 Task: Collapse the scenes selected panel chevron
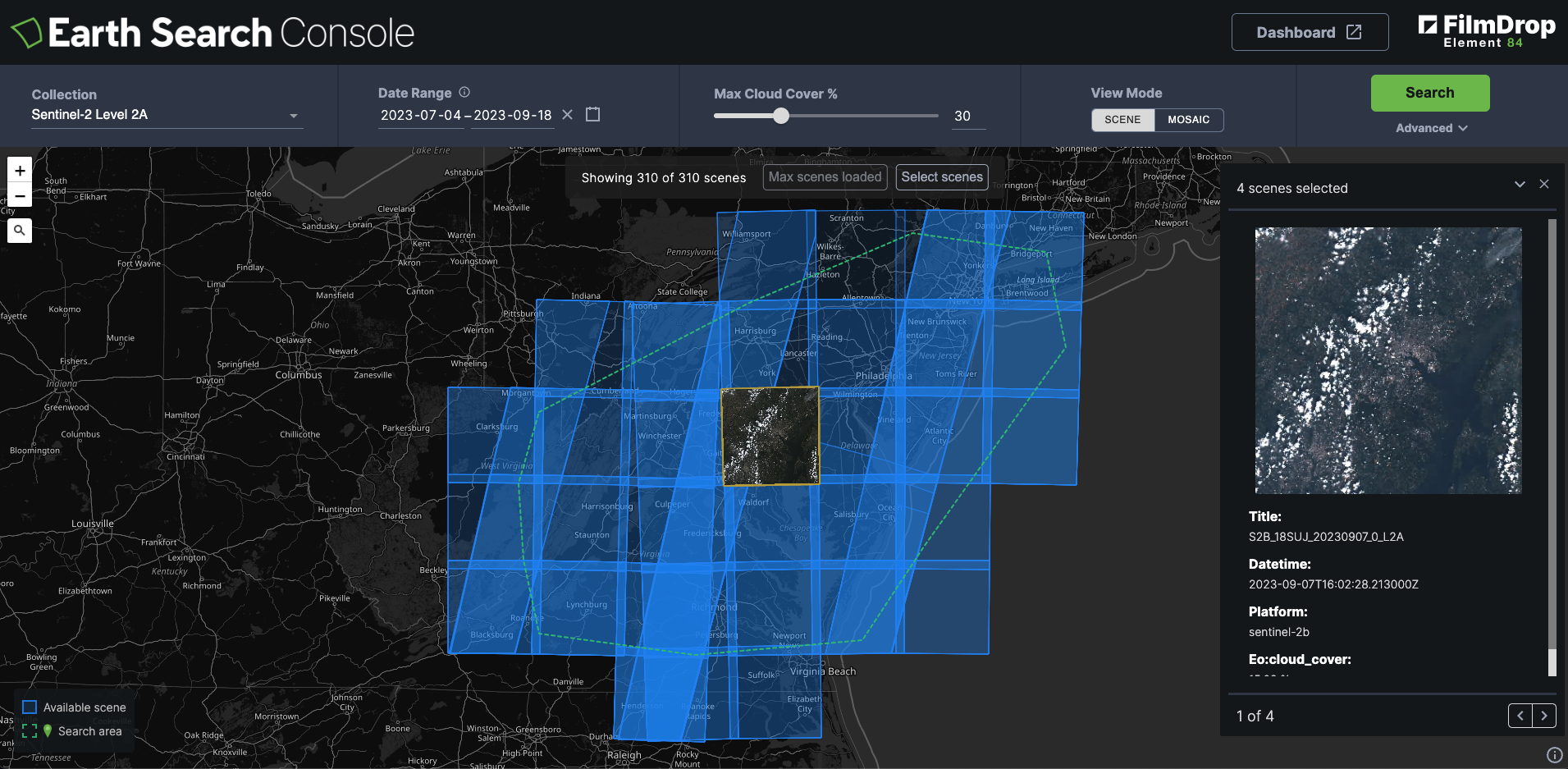1520,184
